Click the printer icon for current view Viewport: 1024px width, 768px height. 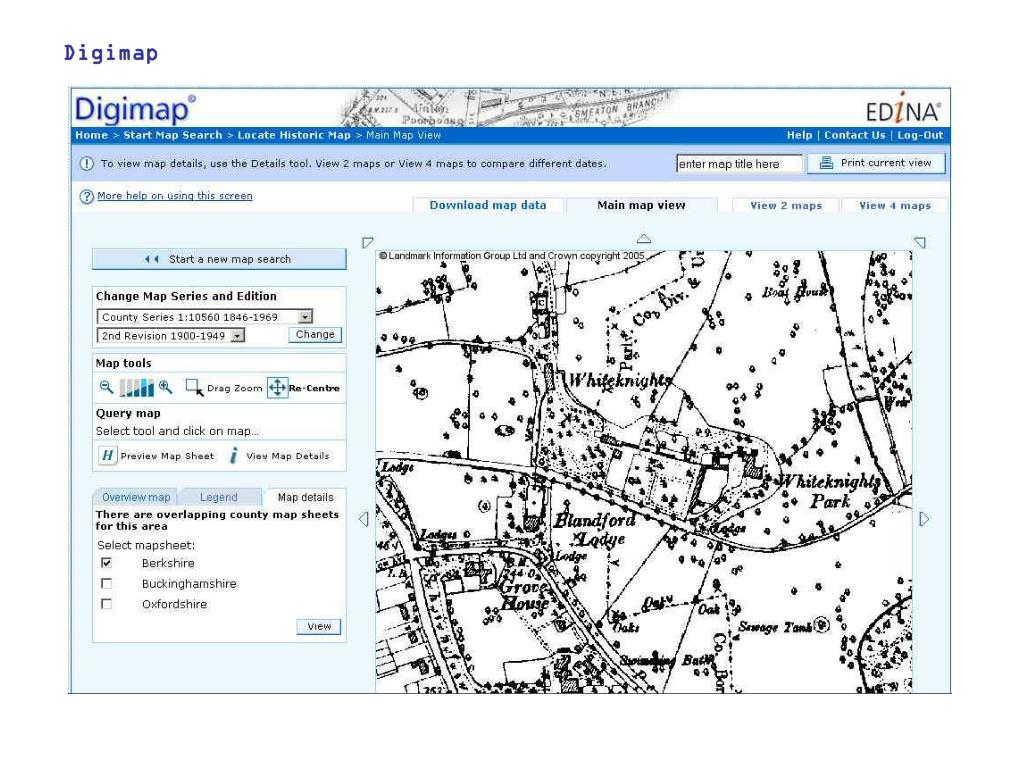(826, 163)
